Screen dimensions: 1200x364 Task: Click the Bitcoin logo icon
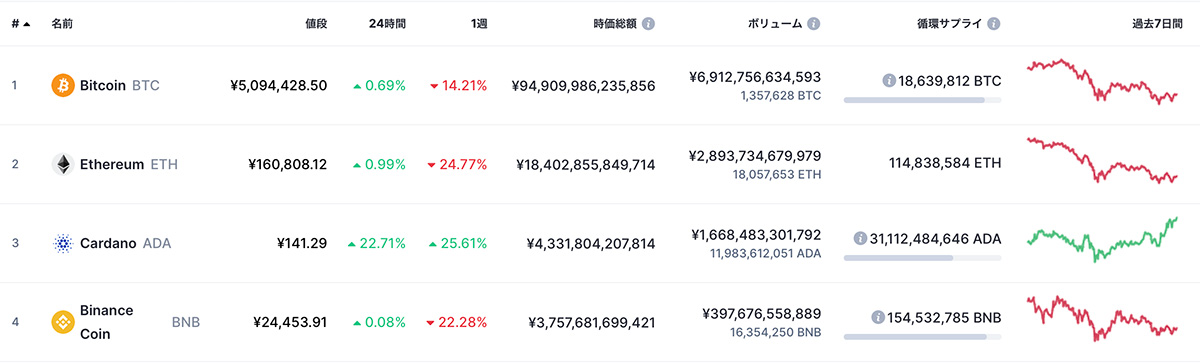pyautogui.click(x=63, y=86)
